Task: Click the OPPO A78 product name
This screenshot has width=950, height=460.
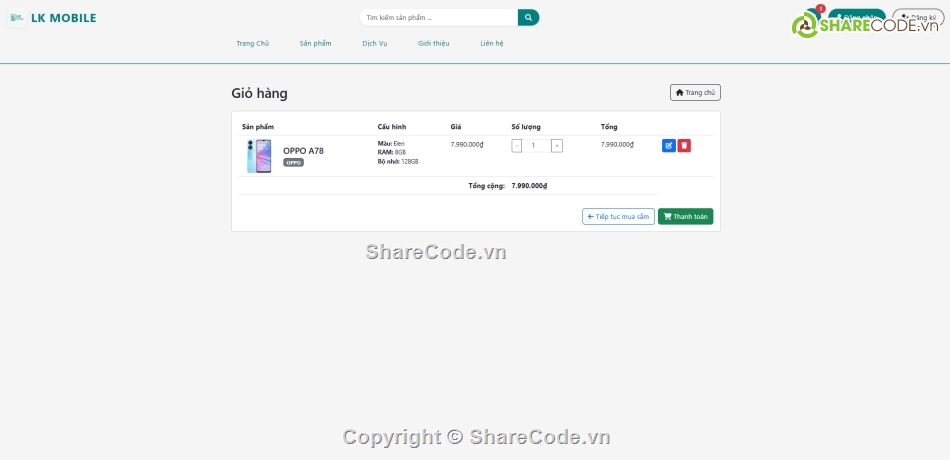Action: [x=304, y=151]
